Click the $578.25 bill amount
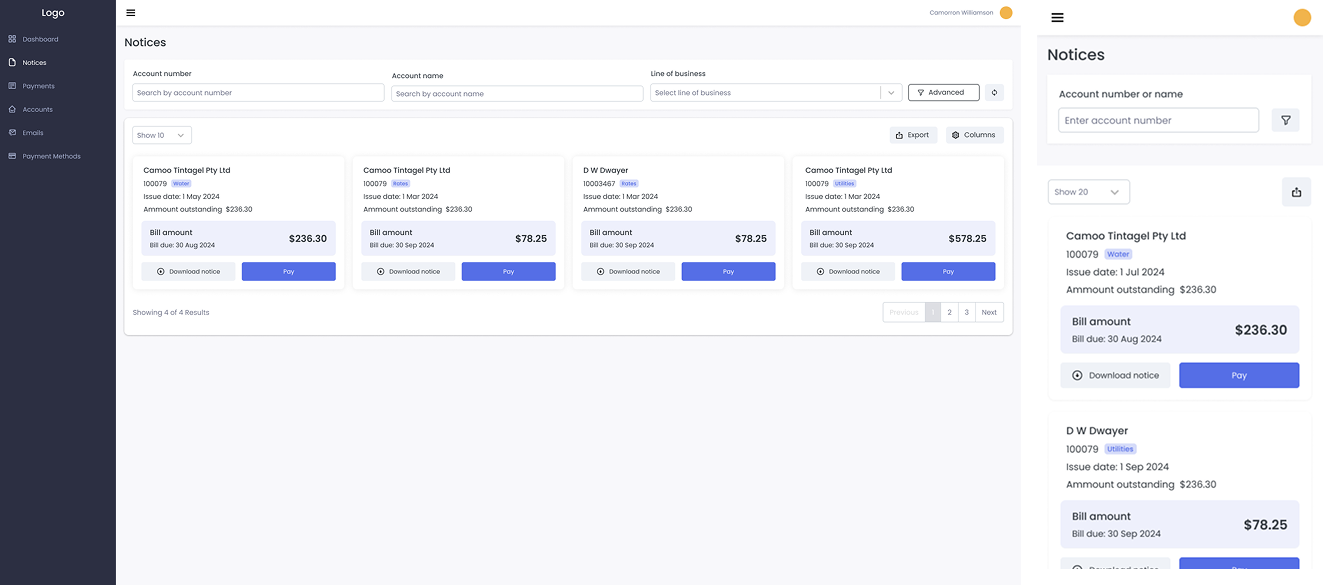 [967, 239]
